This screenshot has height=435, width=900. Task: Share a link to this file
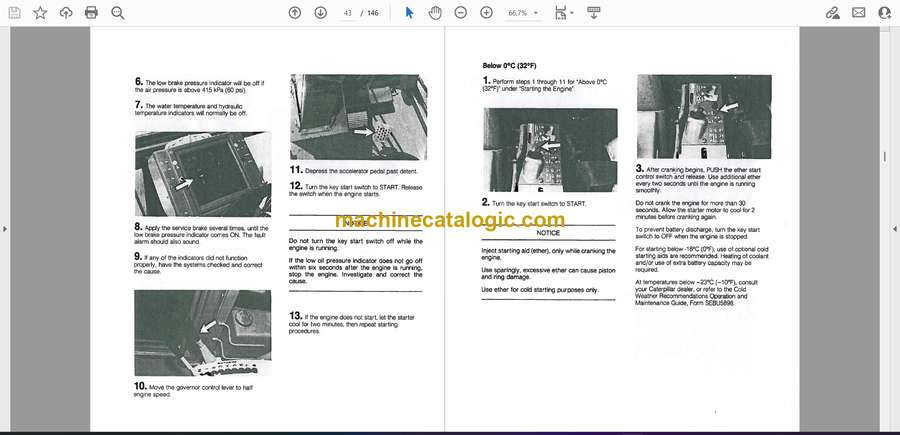pos(832,13)
